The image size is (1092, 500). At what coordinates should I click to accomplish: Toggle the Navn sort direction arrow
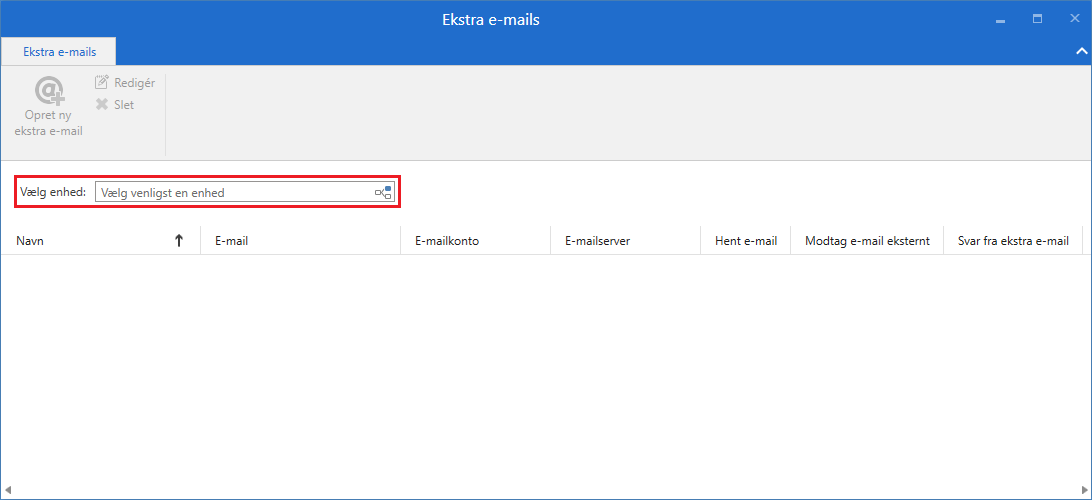[x=178, y=241]
